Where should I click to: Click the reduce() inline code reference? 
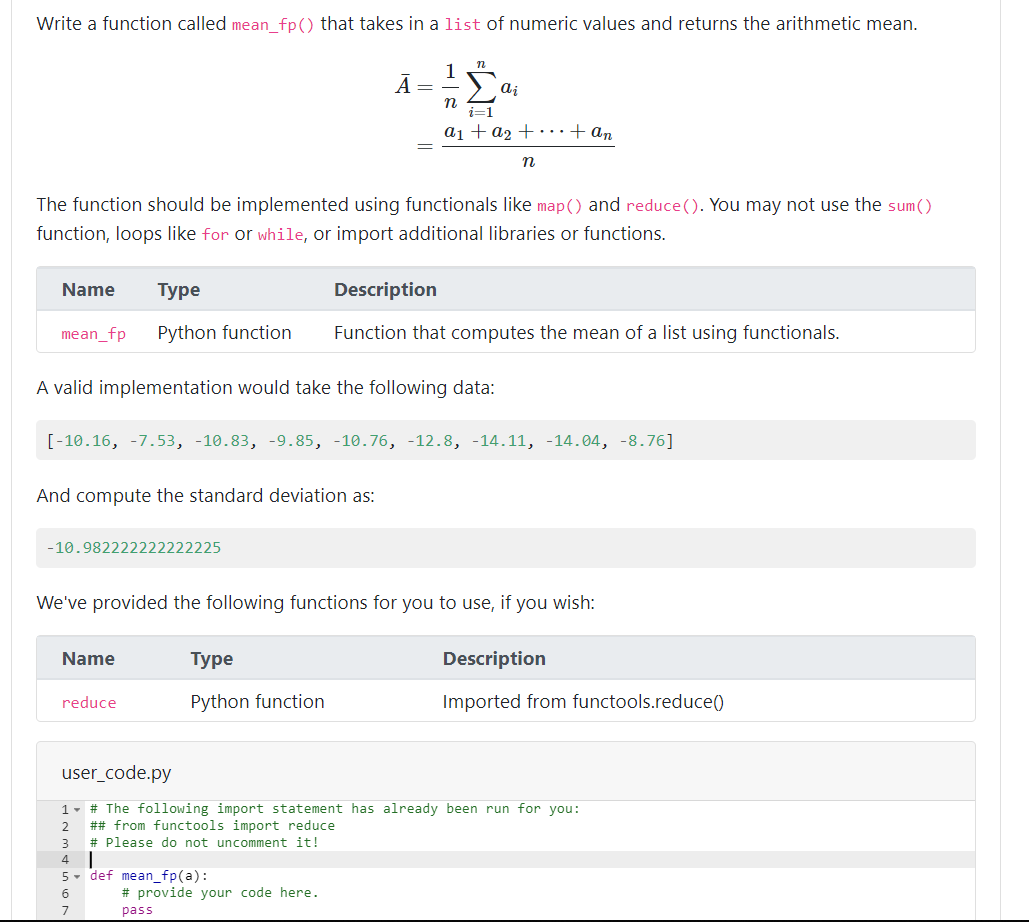point(659,204)
